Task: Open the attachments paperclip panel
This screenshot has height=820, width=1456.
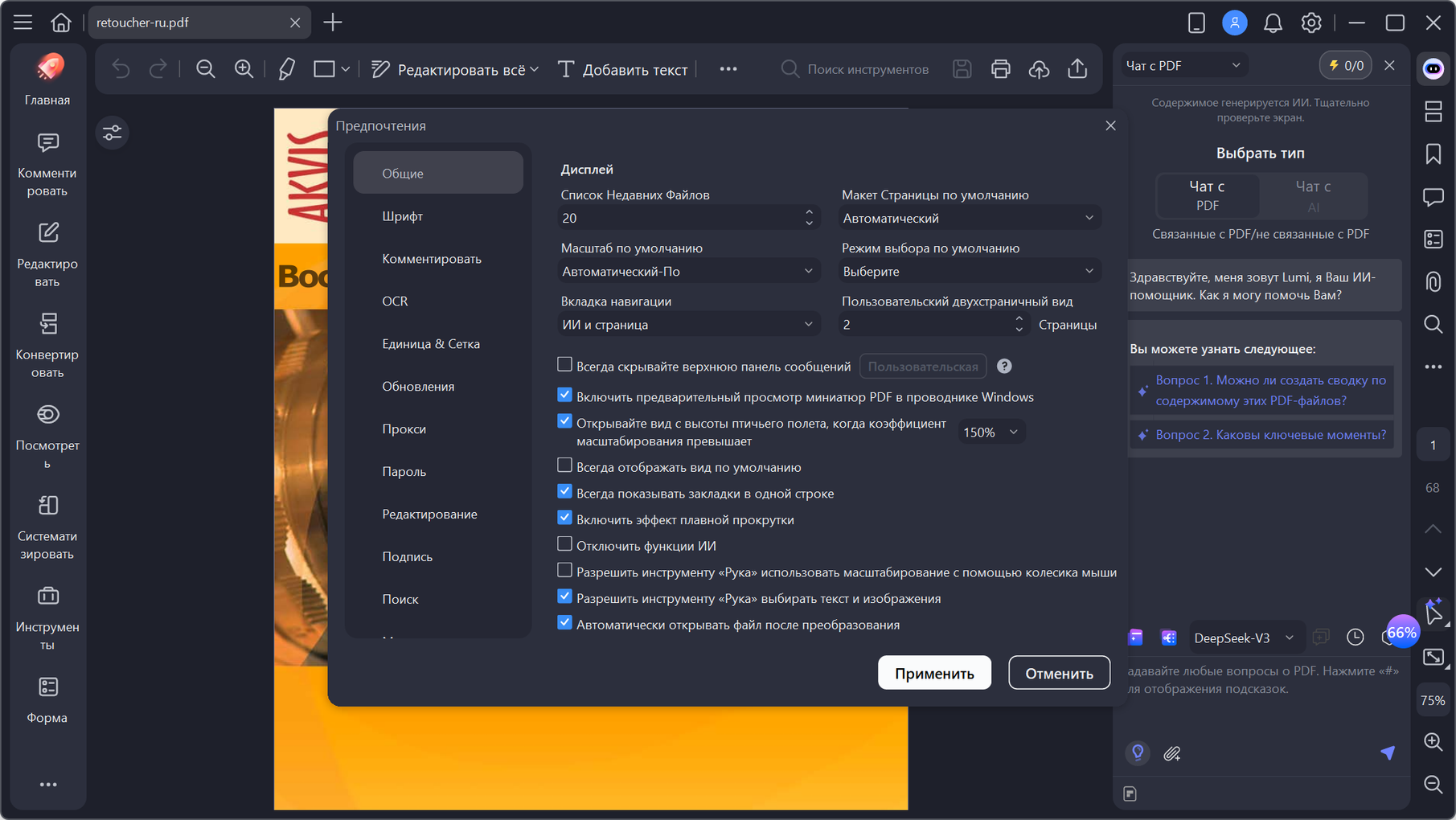Action: click(1433, 282)
